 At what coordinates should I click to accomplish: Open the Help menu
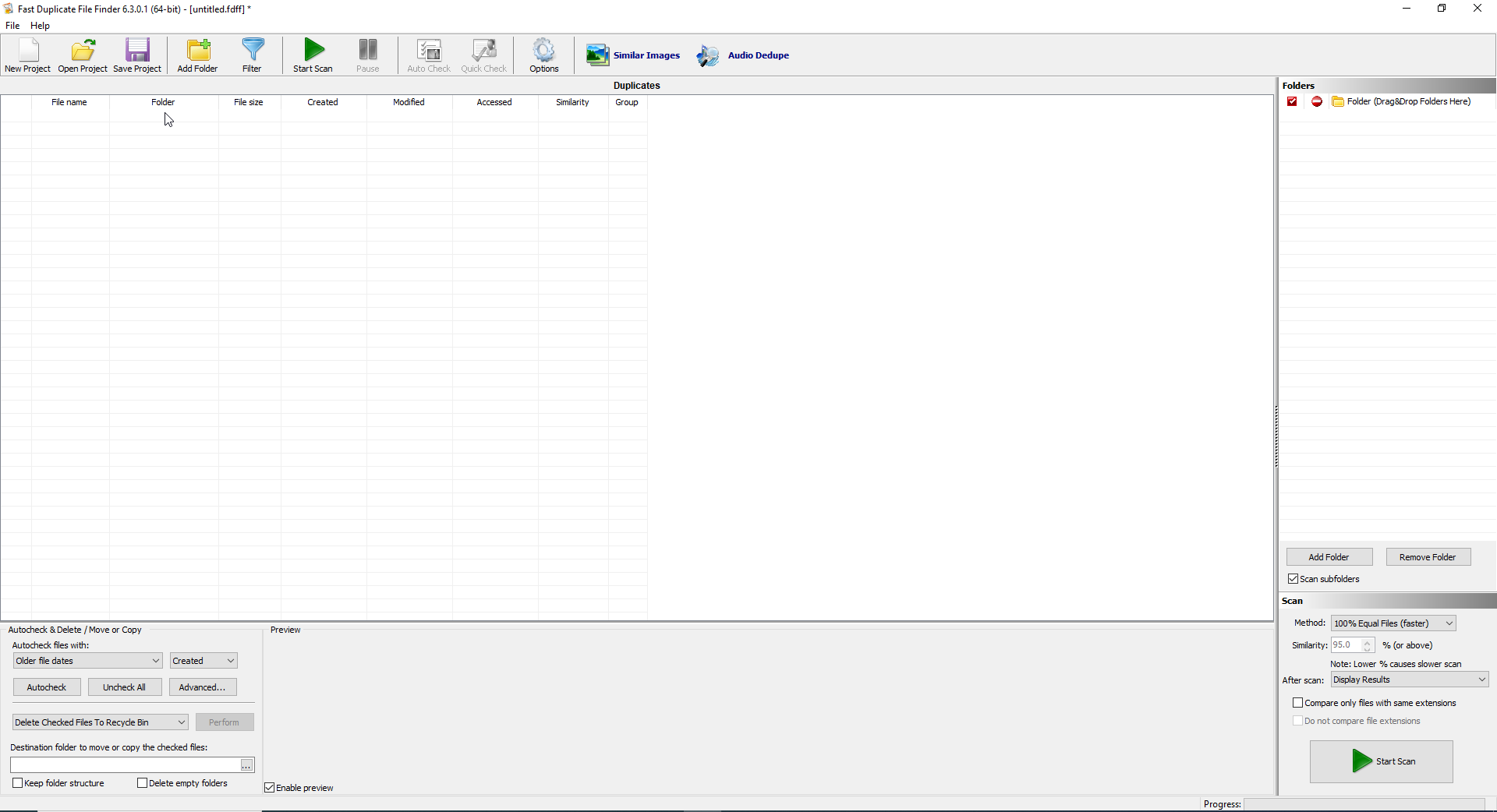(39, 25)
